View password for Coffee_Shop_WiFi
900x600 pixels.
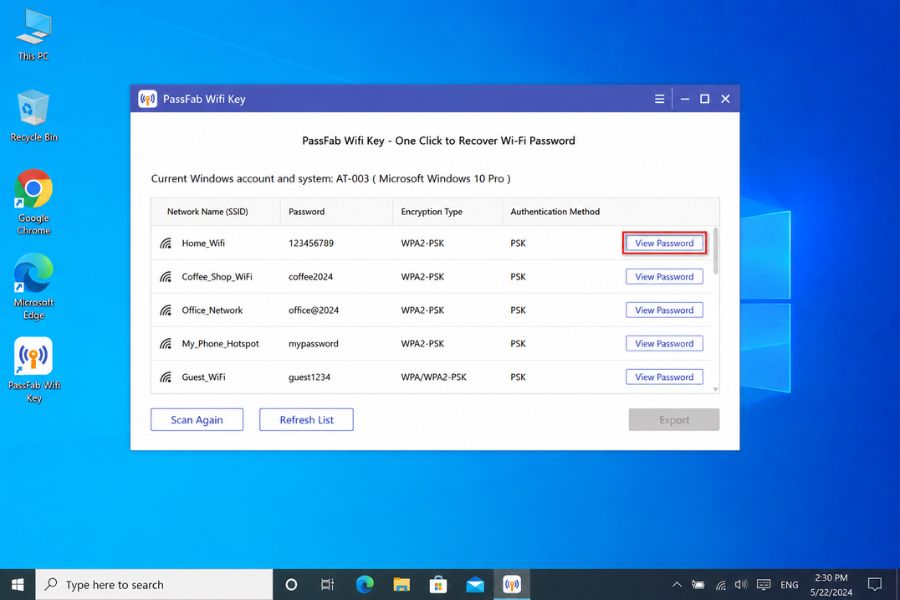click(x=664, y=277)
